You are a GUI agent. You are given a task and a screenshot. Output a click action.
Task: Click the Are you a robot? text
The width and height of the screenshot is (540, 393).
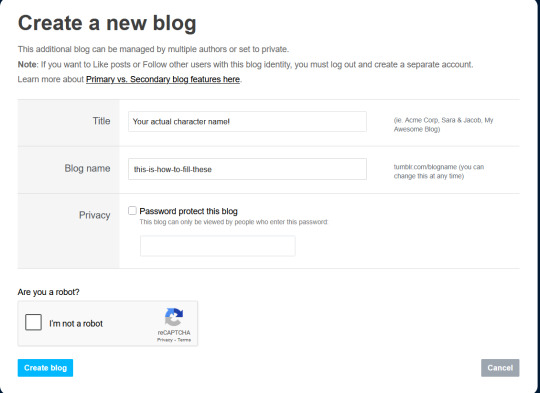coord(49,292)
